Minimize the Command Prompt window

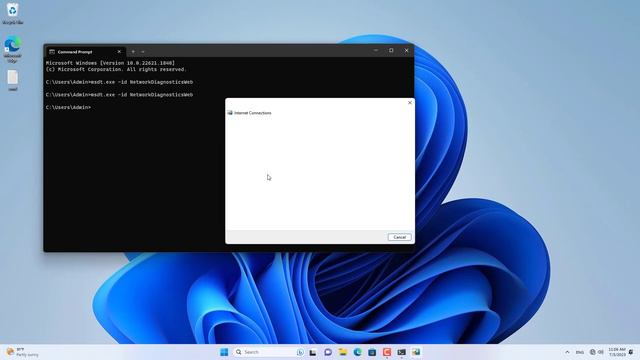click(x=376, y=51)
